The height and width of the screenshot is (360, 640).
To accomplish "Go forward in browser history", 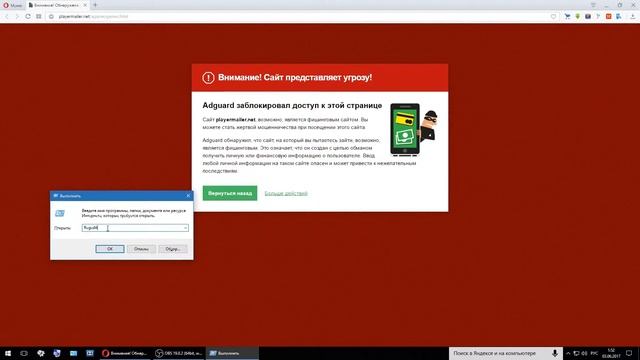I will click(17, 16).
